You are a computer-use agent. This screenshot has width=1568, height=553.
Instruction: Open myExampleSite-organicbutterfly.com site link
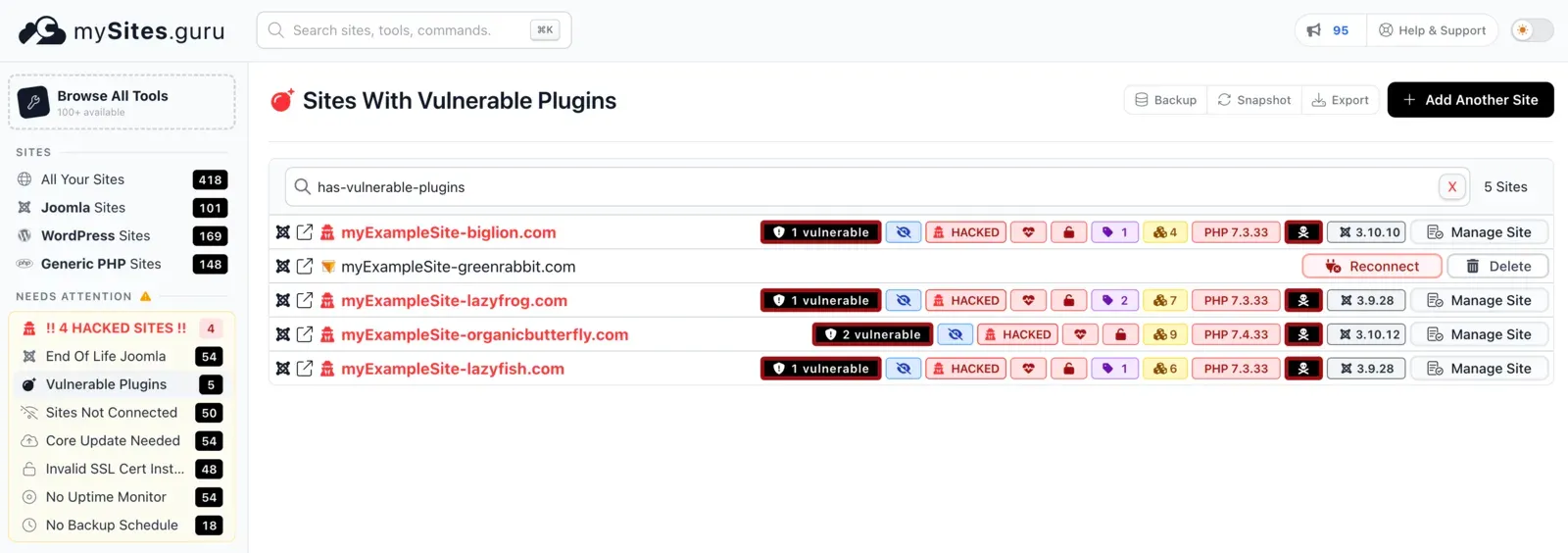coord(484,334)
